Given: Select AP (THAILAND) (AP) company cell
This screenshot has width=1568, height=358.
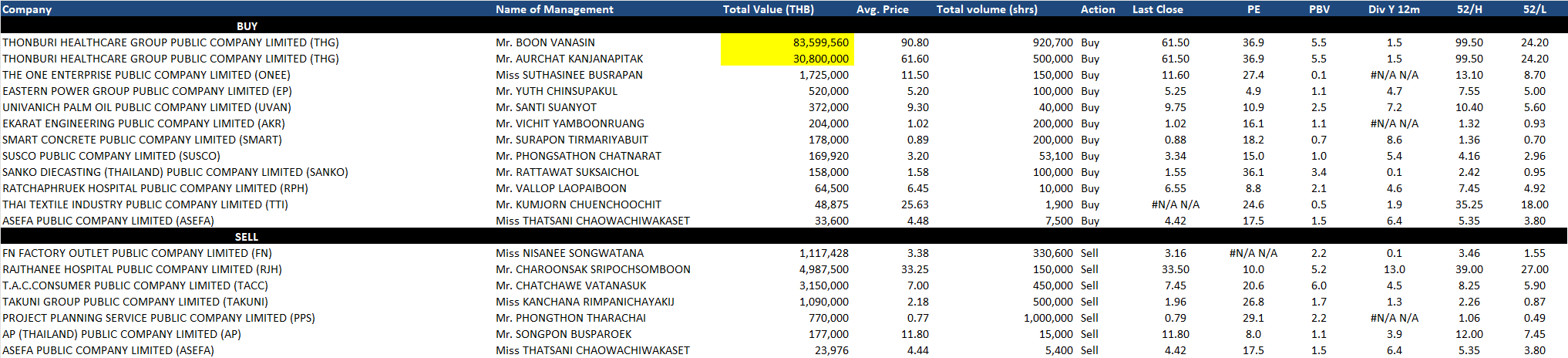Looking at the screenshot, I should 122,334.
